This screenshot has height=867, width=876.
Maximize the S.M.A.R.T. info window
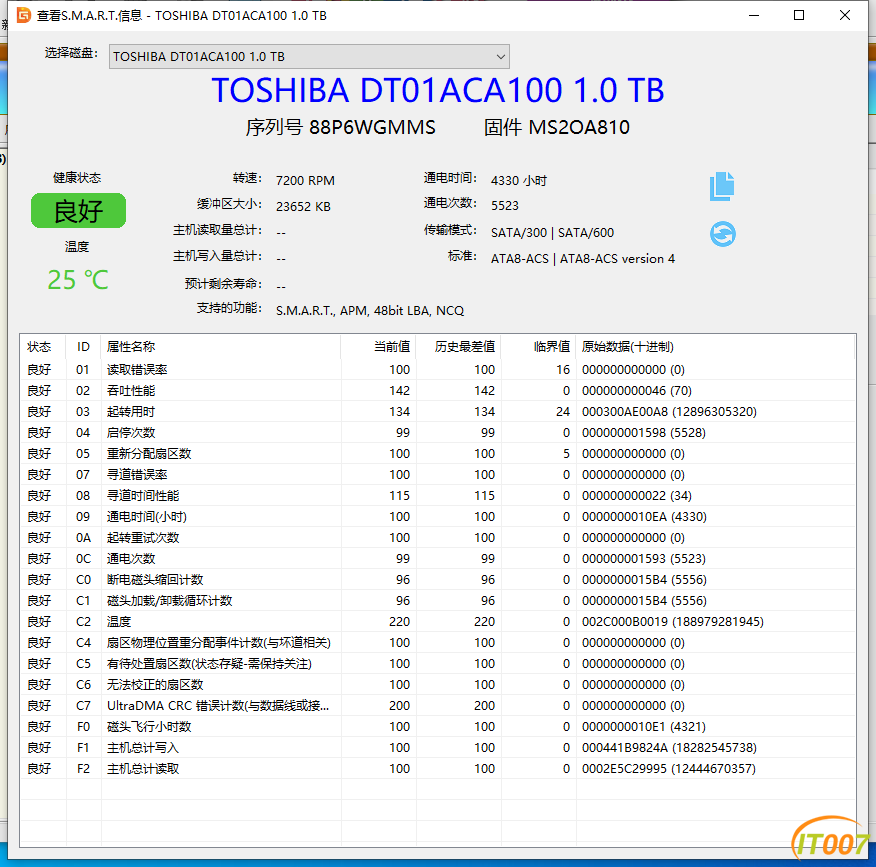(799, 15)
